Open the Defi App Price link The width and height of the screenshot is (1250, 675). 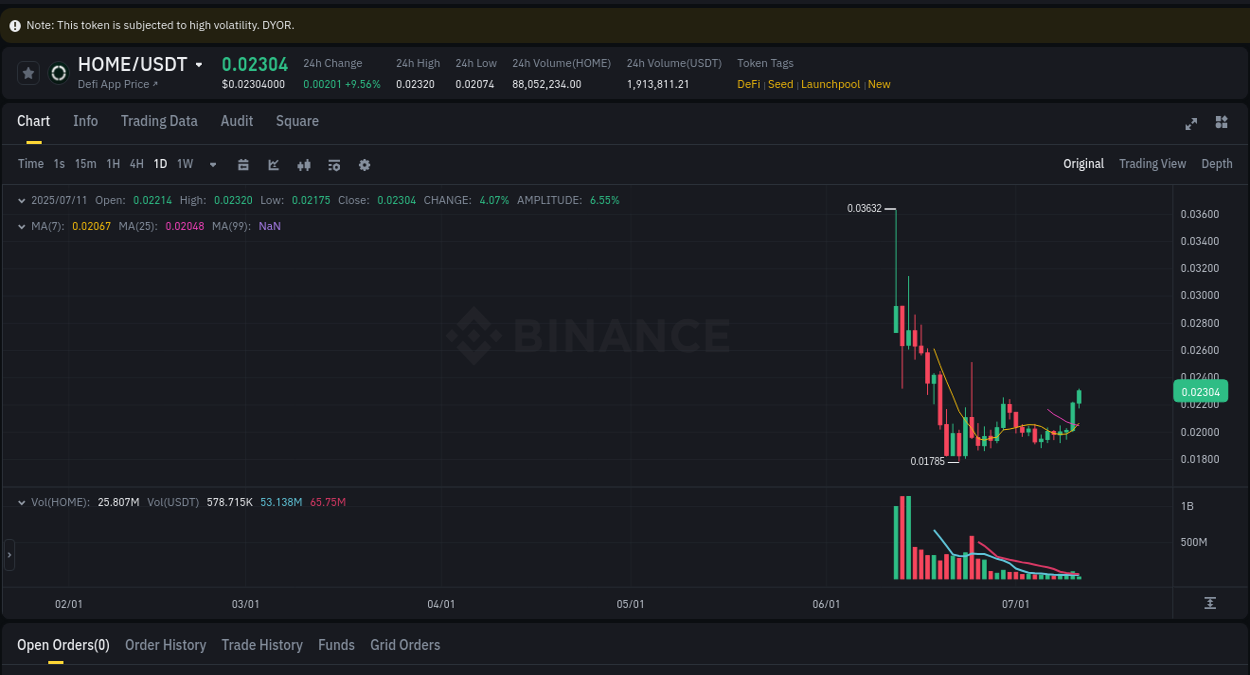pos(115,84)
